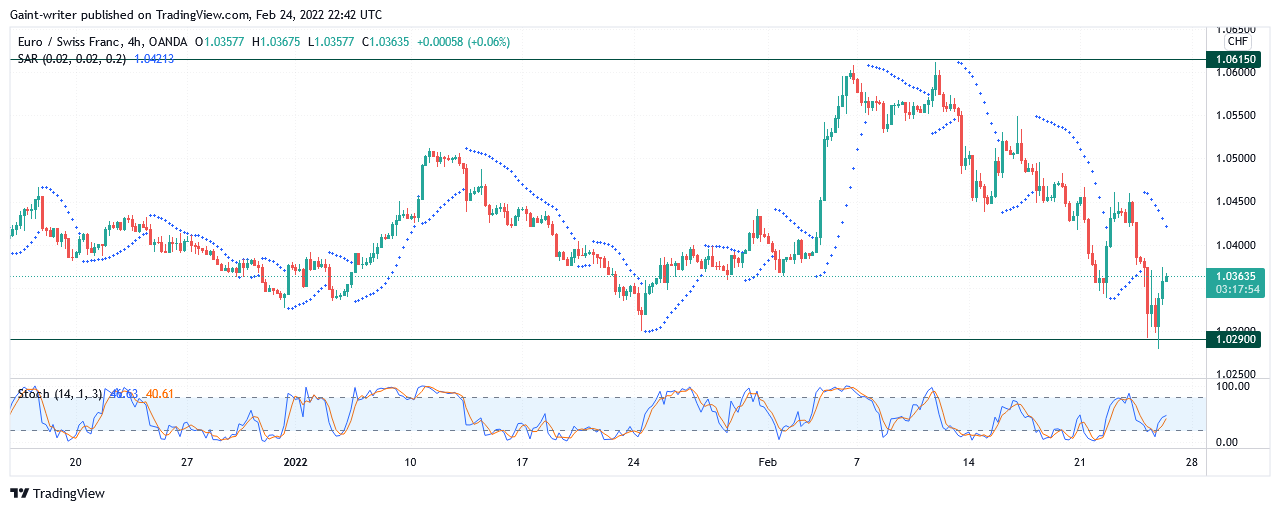Click the SAR value 1.04213

[154, 58]
